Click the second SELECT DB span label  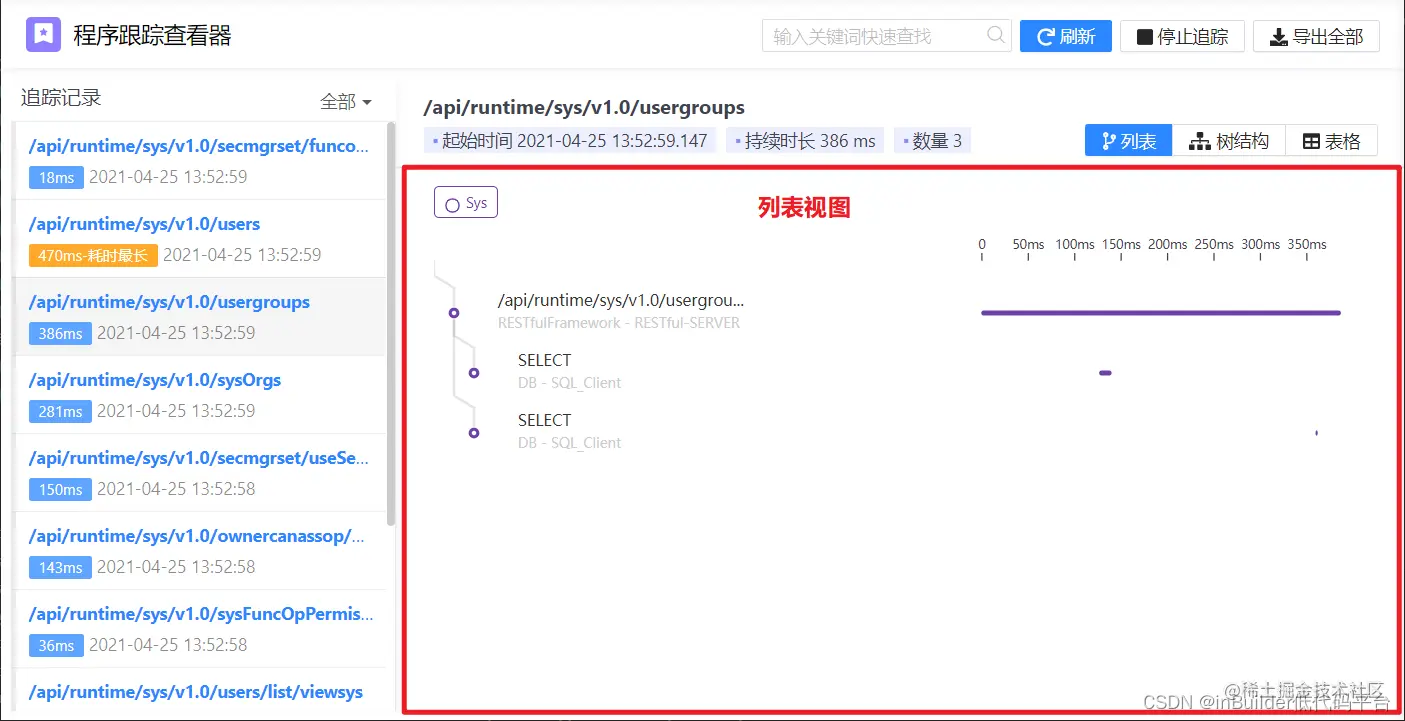(569, 431)
